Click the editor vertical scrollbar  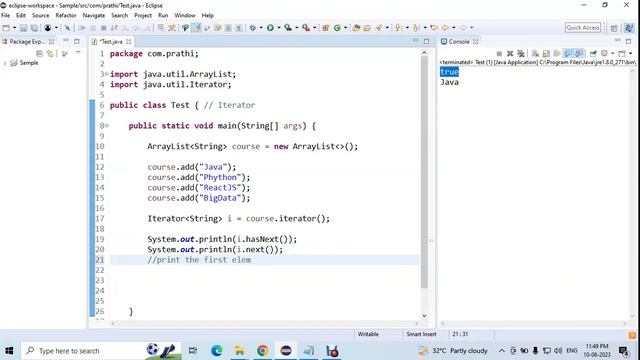pos(424,171)
